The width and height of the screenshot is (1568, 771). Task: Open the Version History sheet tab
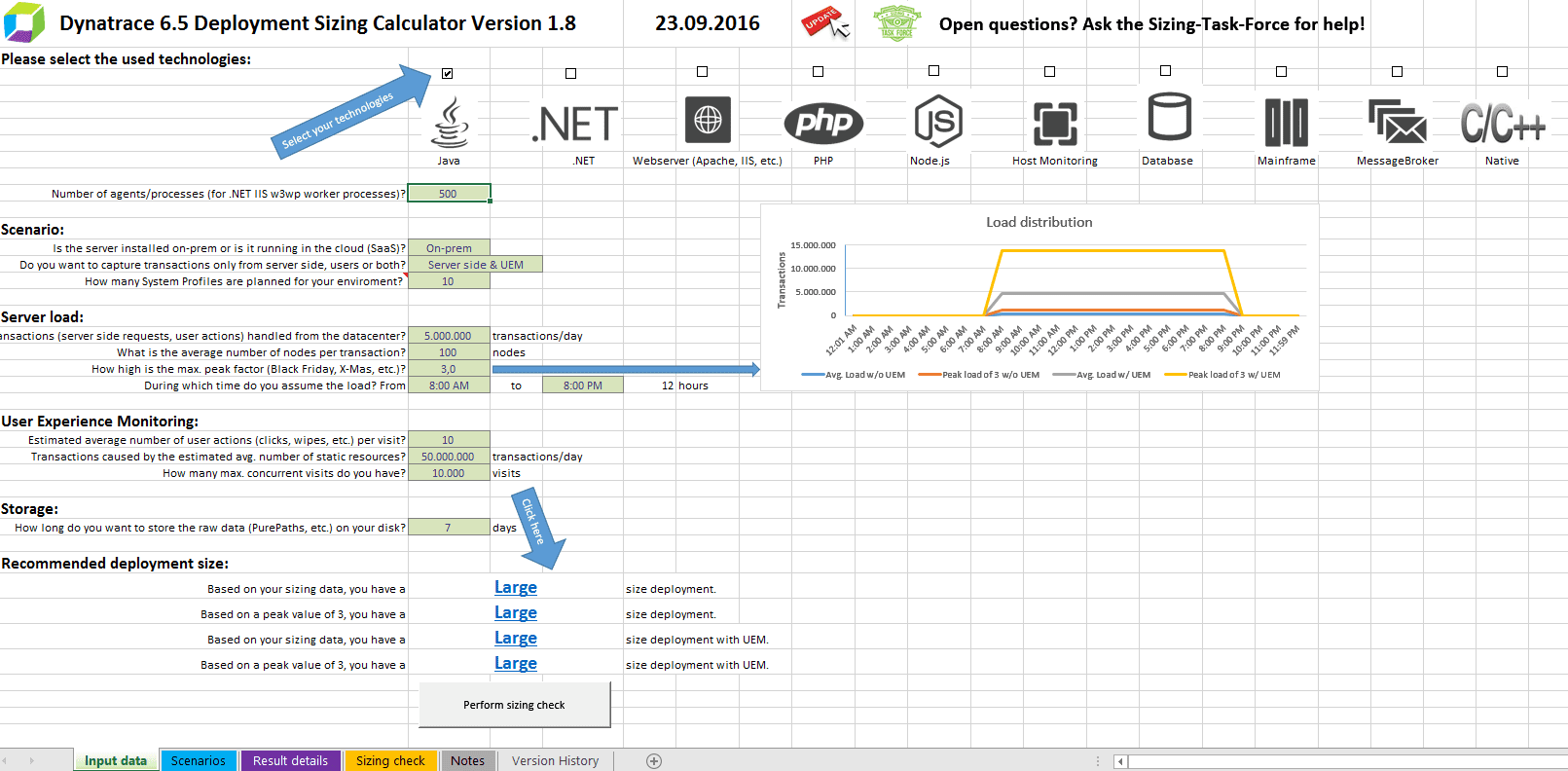(x=556, y=760)
